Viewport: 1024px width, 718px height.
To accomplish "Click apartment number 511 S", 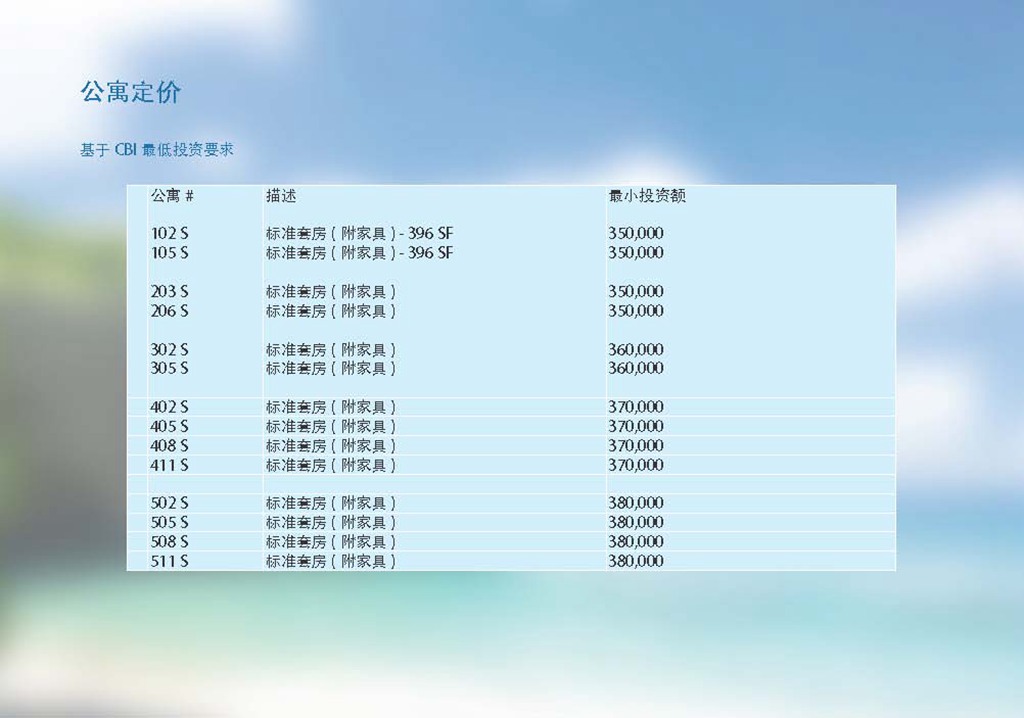I will [x=170, y=561].
